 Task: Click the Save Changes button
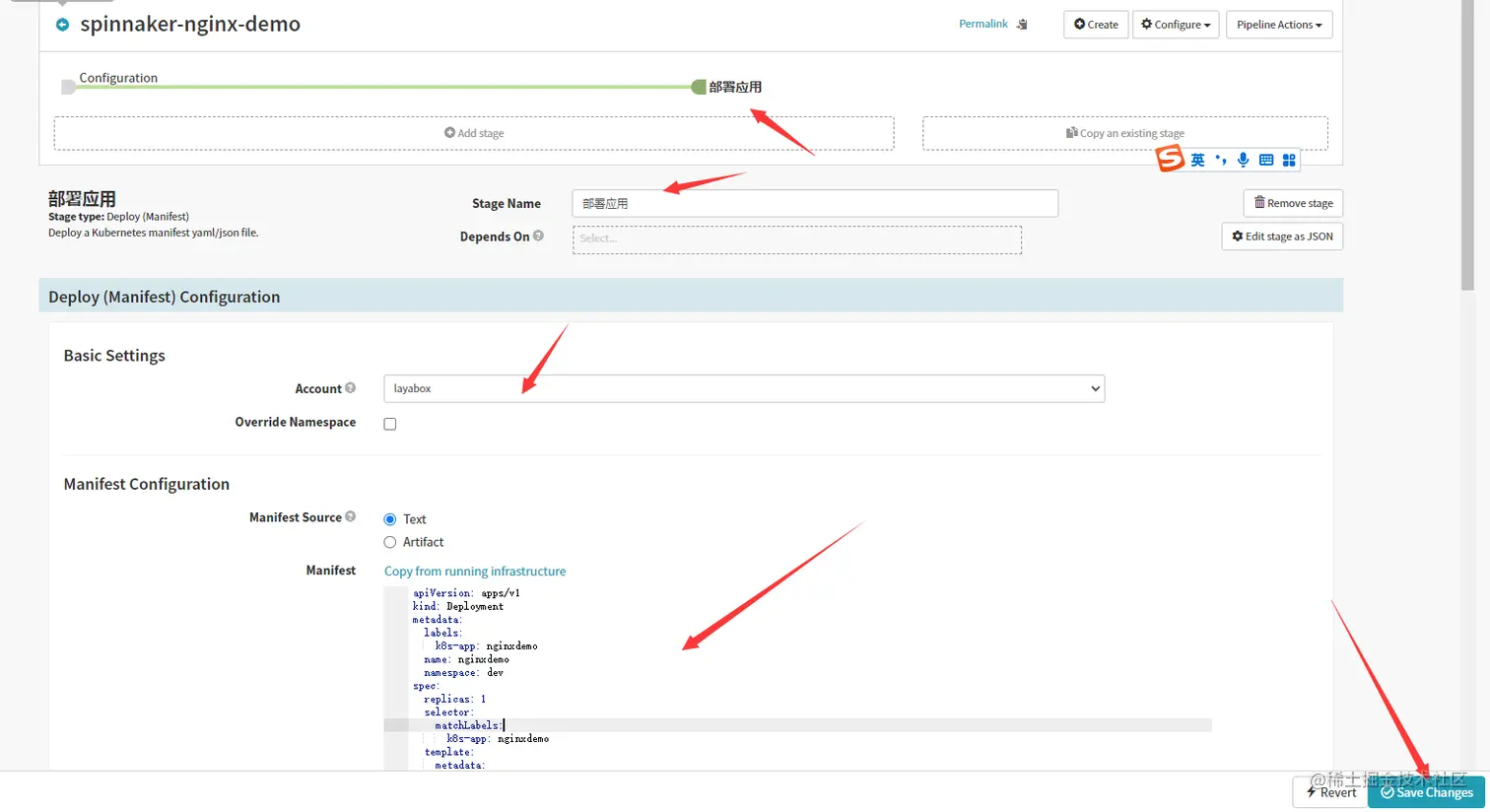click(x=1426, y=792)
